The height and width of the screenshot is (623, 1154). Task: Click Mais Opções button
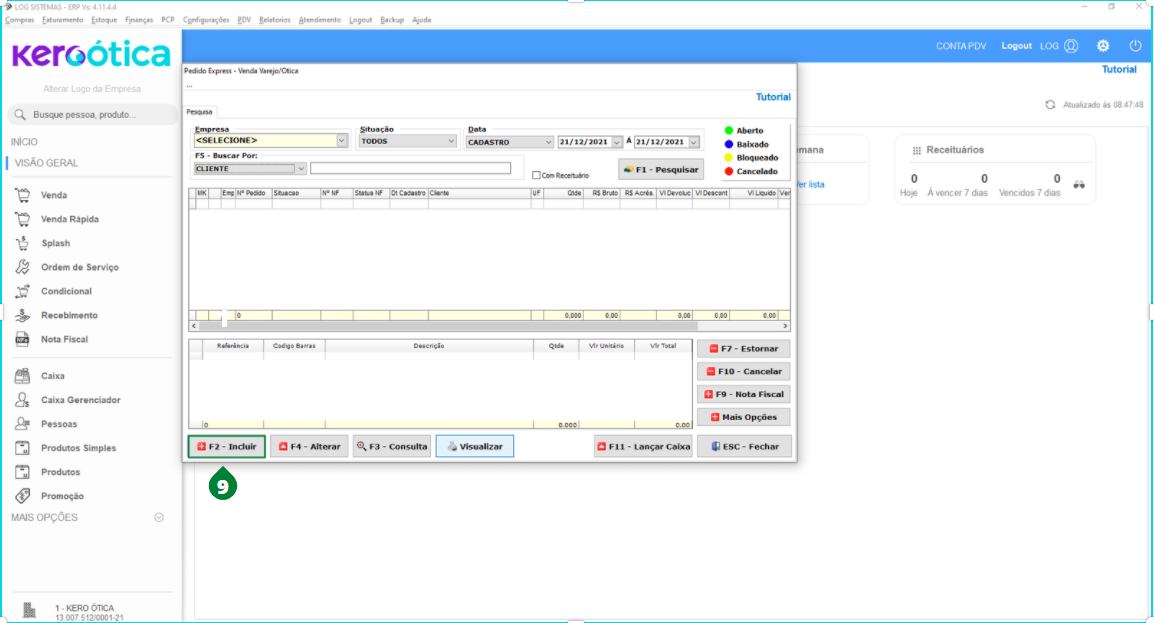[743, 417]
